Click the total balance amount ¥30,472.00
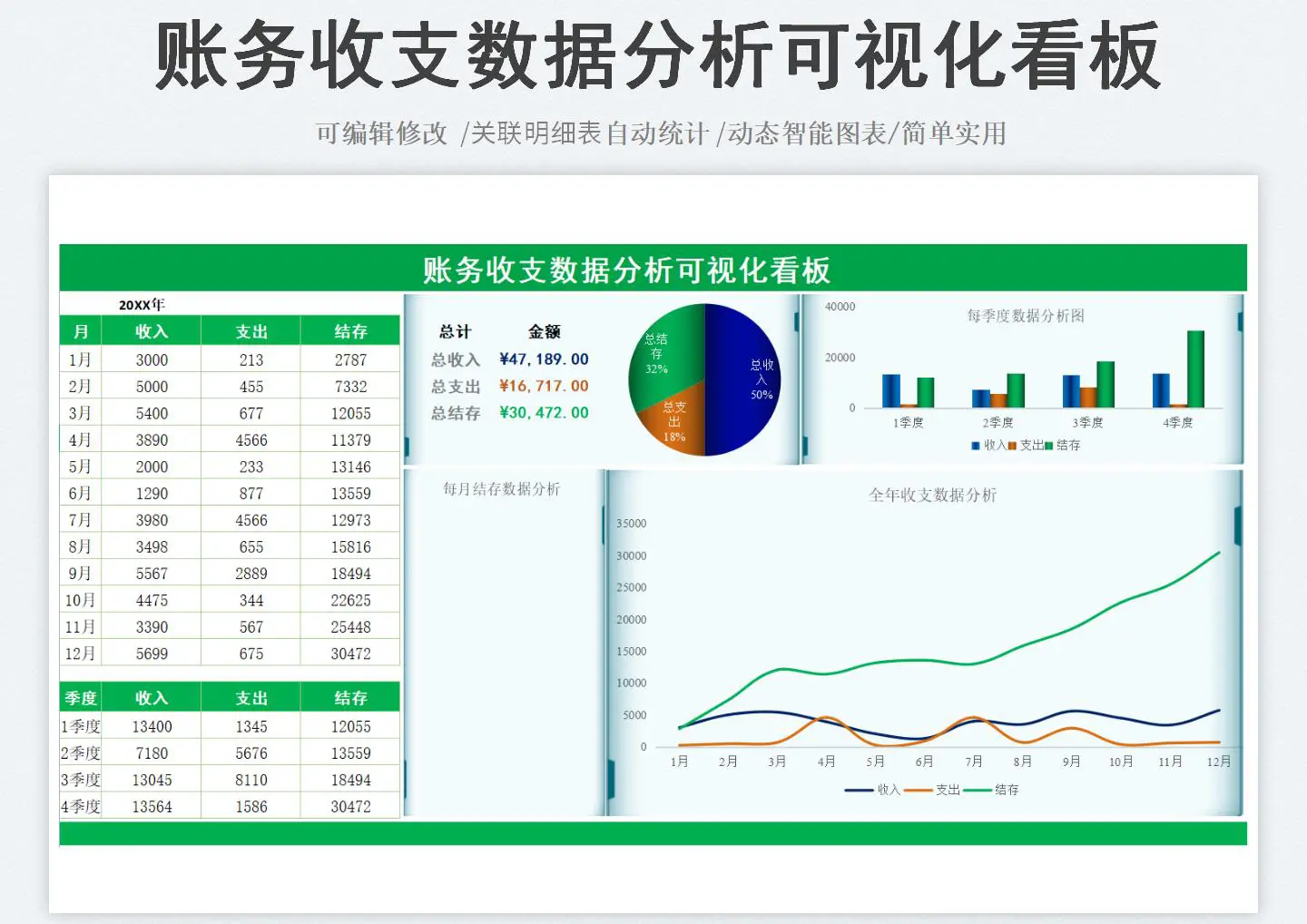Viewport: 1307px width, 924px height. click(x=544, y=413)
